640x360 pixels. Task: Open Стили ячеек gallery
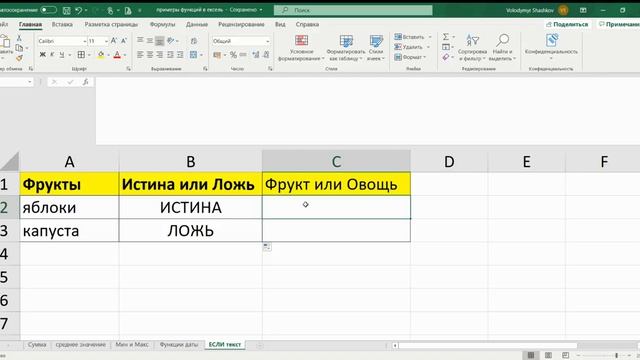coord(376,48)
